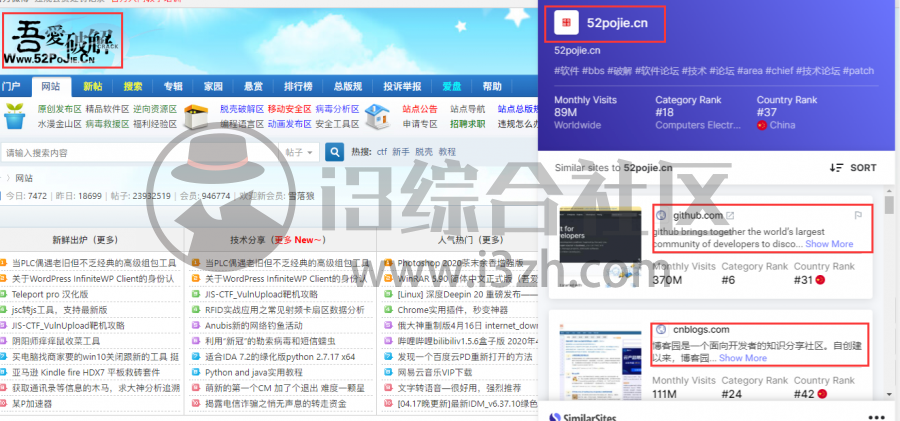
Task: Go to the 专辑 navigation tab
Action: pyautogui.click(x=173, y=87)
